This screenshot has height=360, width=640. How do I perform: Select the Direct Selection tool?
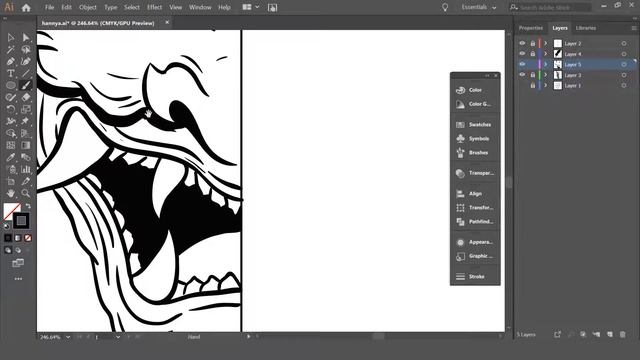(26, 38)
